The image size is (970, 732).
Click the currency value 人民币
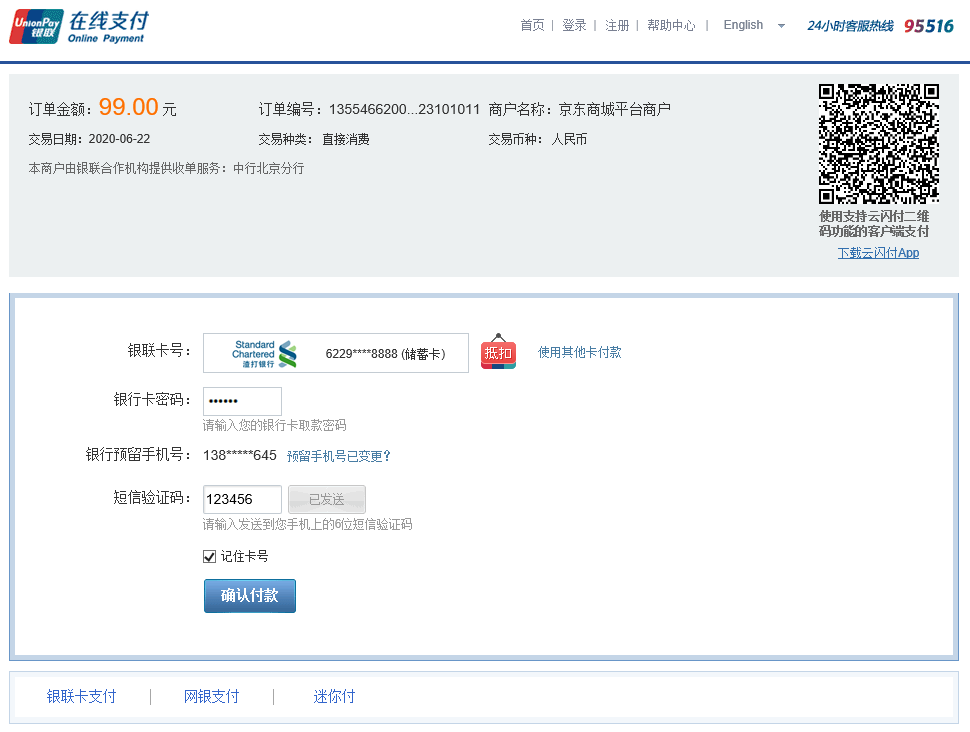tap(569, 139)
